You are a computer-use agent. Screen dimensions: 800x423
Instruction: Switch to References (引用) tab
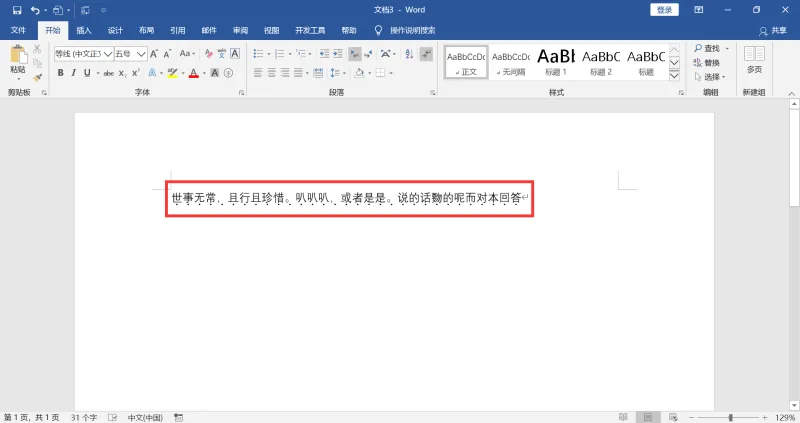click(178, 30)
